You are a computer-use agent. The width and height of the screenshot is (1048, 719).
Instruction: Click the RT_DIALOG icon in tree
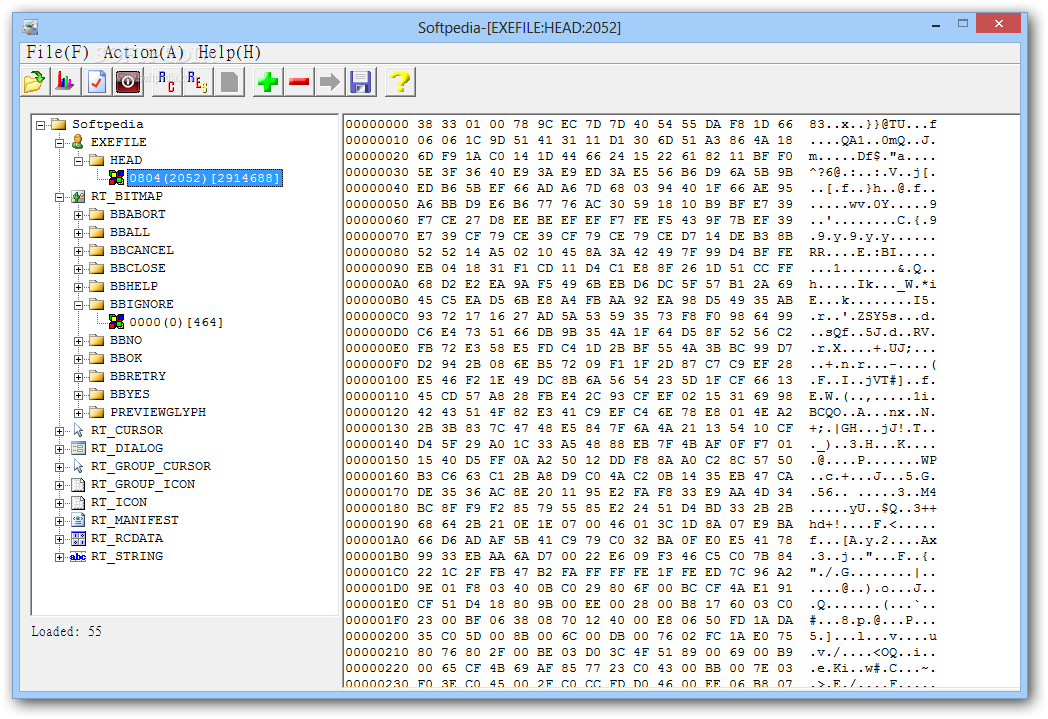pos(78,448)
